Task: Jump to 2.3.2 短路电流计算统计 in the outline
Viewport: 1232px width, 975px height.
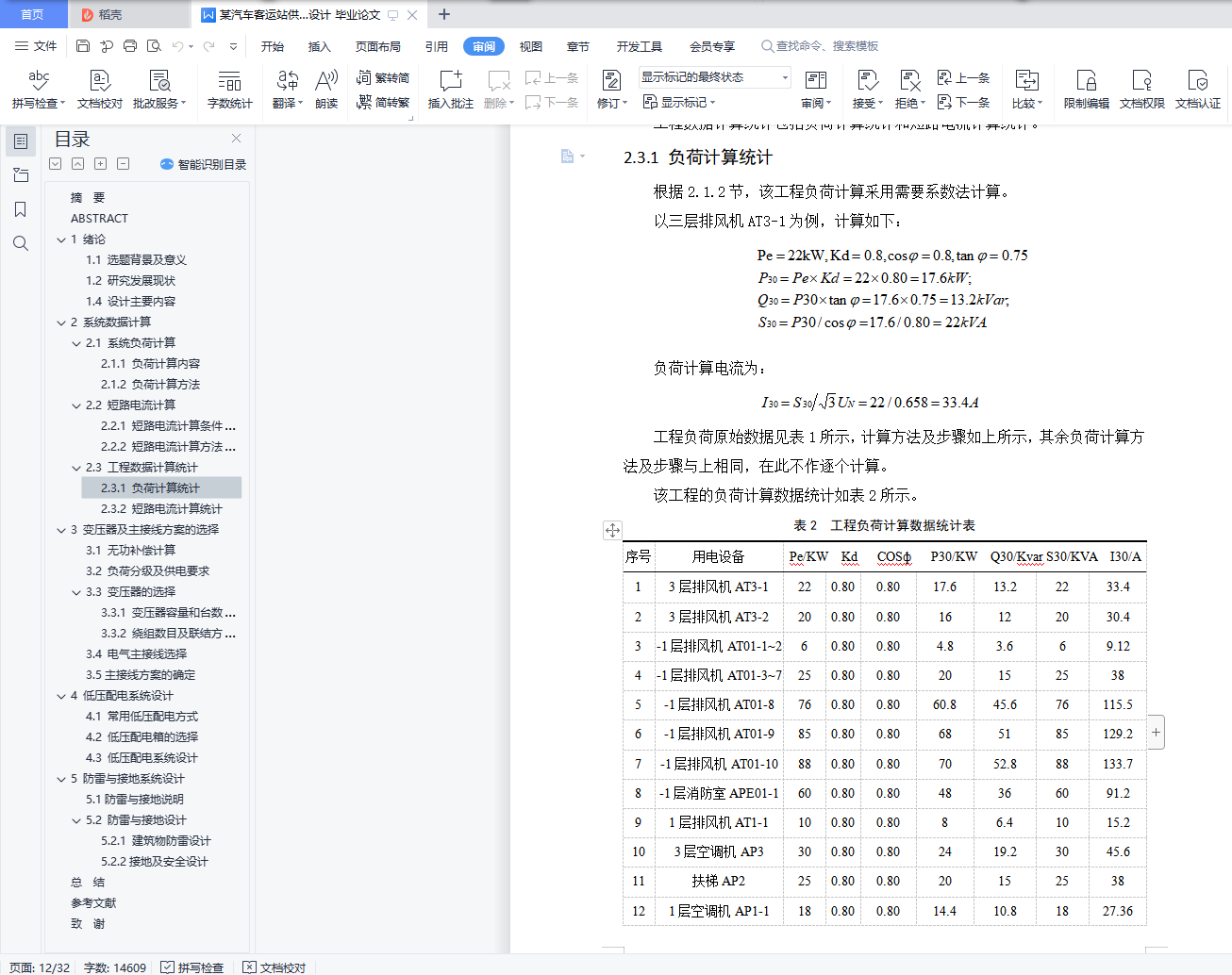Action: coord(161,509)
